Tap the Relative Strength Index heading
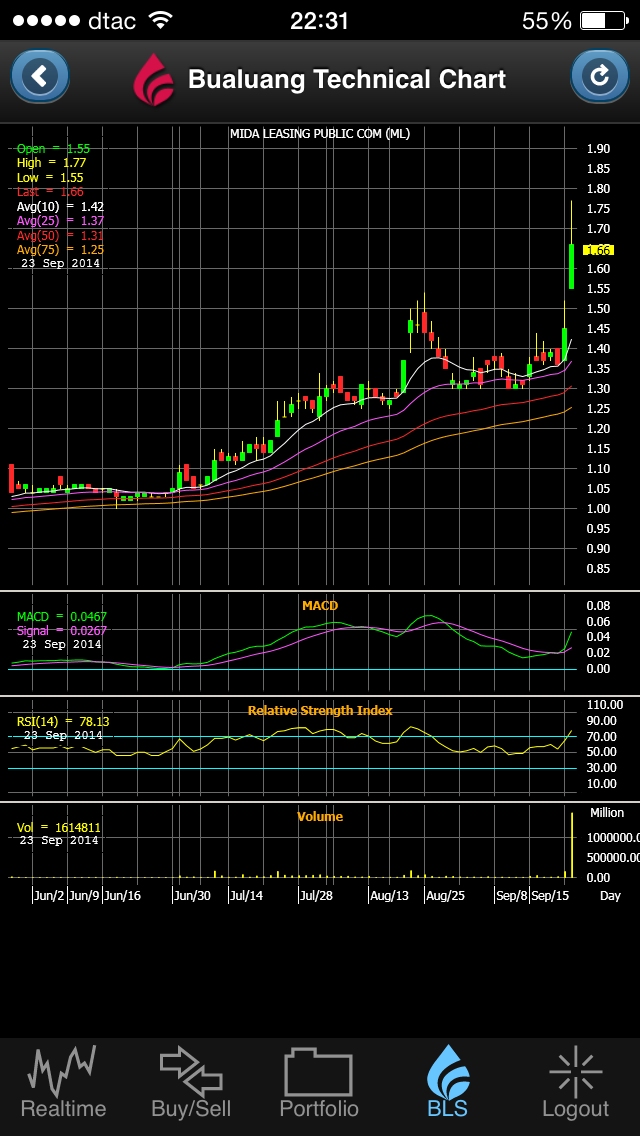This screenshot has height=1136, width=640. 320,711
